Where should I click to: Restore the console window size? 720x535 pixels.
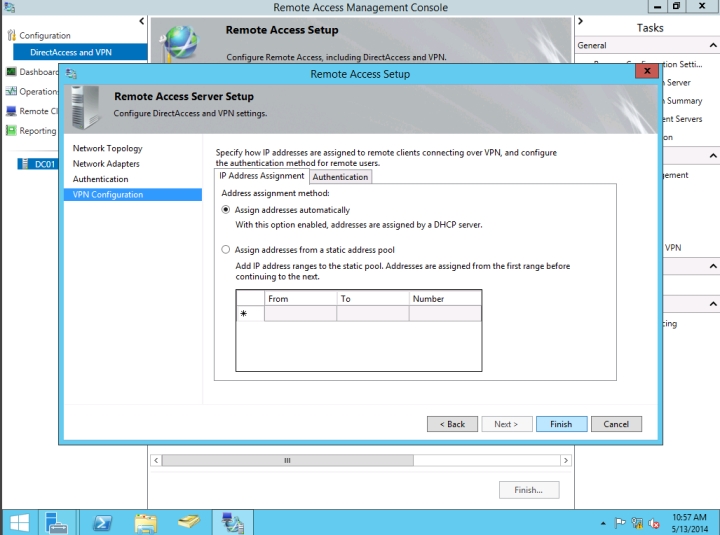676,6
